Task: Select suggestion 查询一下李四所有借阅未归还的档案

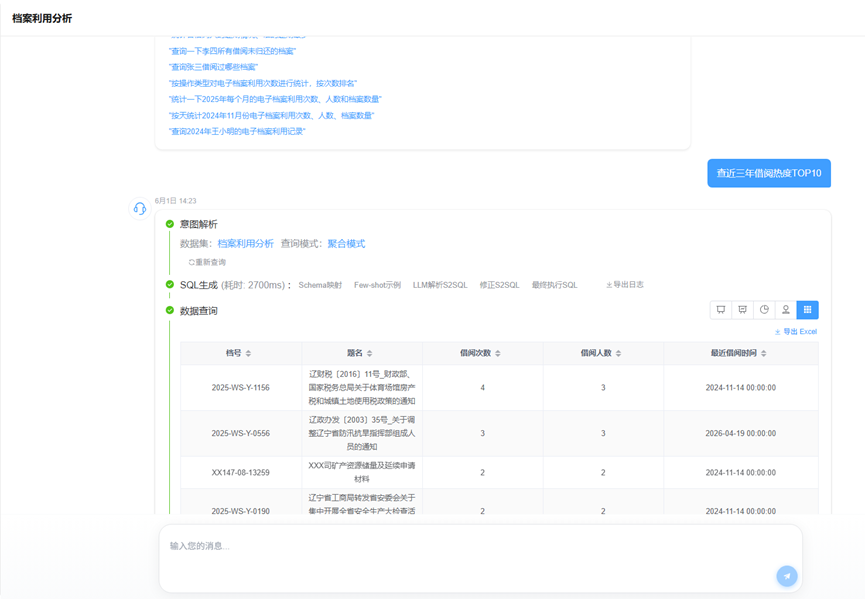Action: (232, 51)
